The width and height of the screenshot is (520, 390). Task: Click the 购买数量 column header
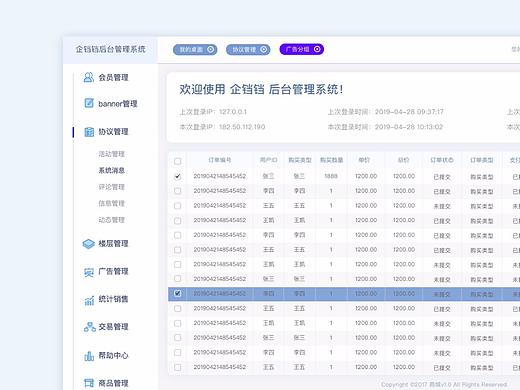pos(331,160)
